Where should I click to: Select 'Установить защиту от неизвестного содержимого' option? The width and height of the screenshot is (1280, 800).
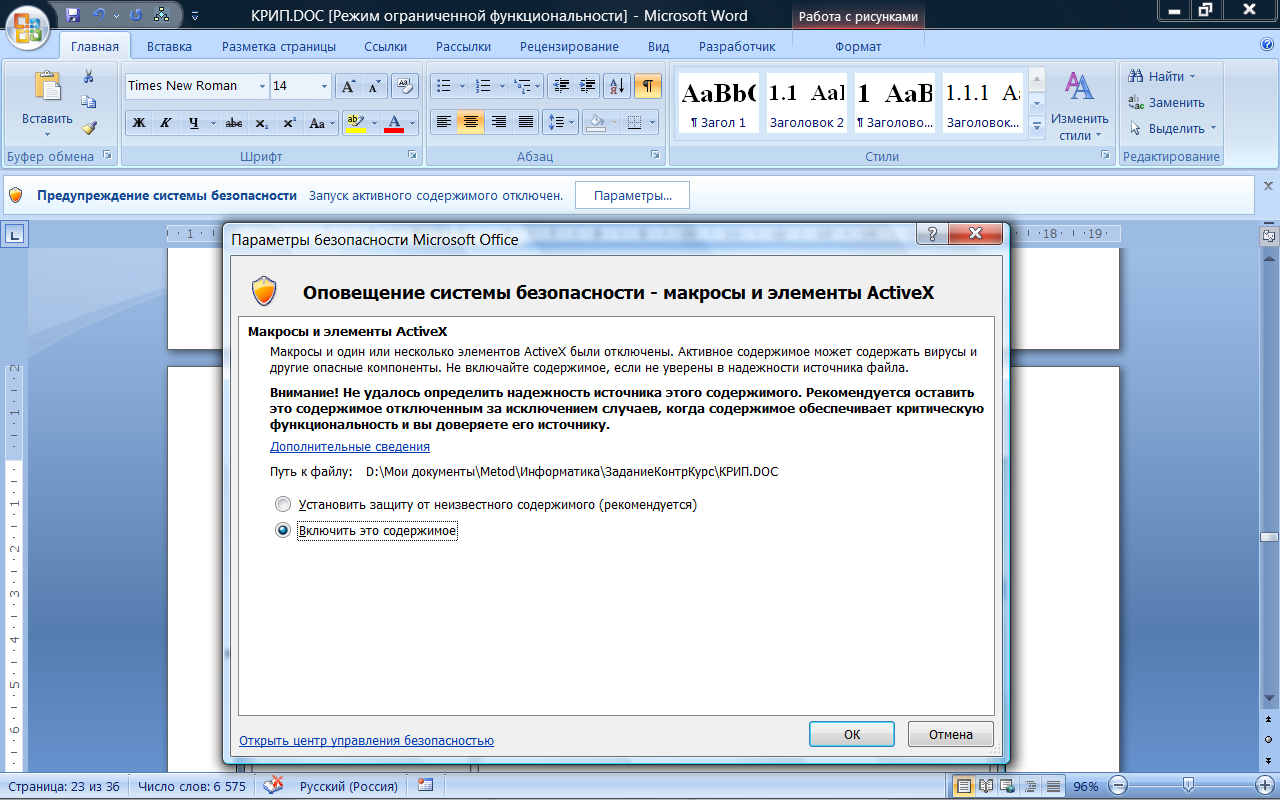pos(283,504)
